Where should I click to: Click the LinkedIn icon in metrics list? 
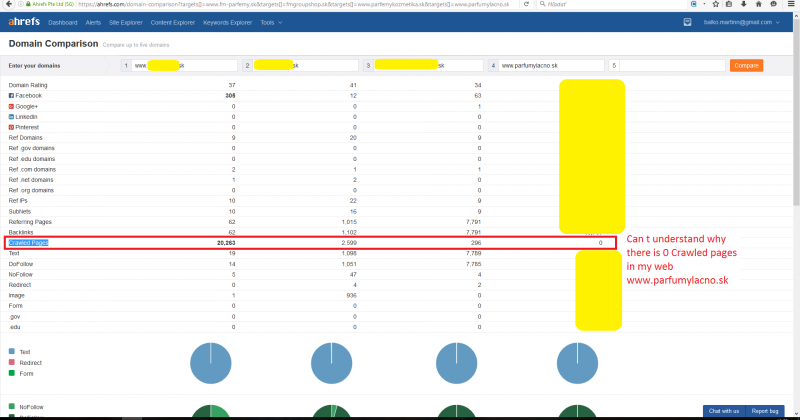tap(11, 117)
